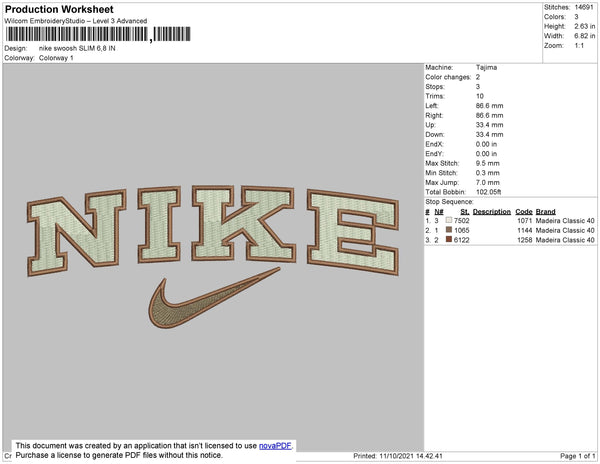This screenshot has height=464, width=600.
Task: Select the Stop Sequence label
Action: click(449, 202)
